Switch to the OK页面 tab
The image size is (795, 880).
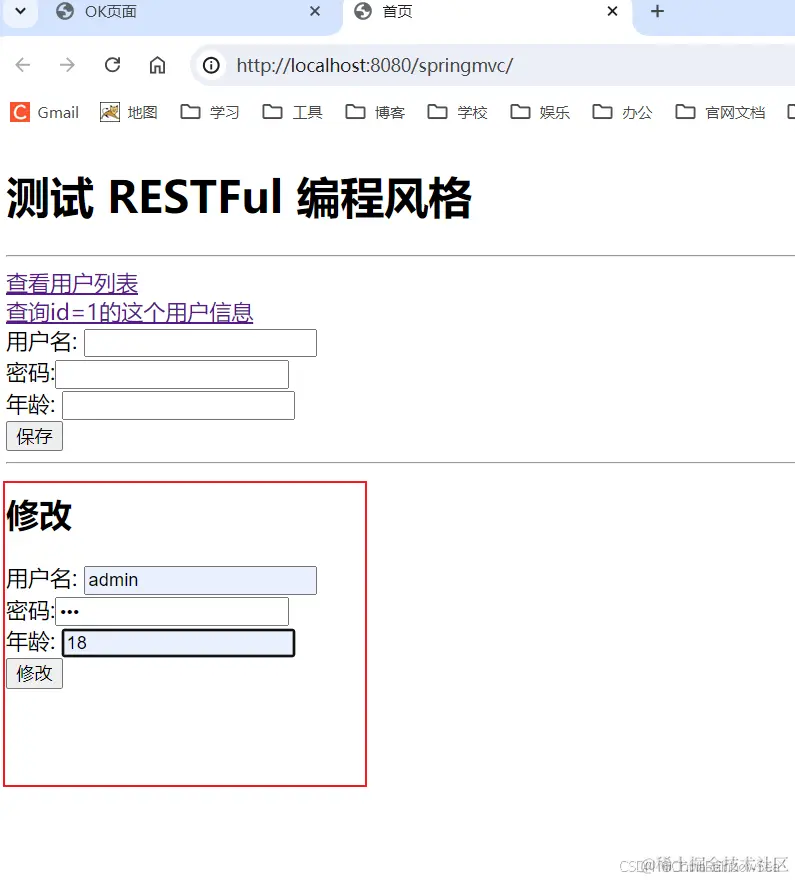coord(189,12)
